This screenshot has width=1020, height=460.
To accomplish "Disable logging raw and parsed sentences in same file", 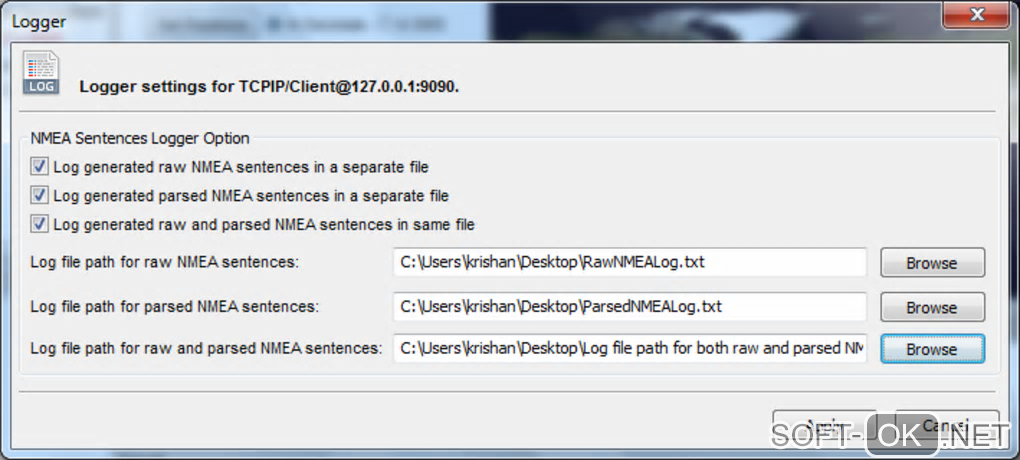I will click(x=40, y=224).
